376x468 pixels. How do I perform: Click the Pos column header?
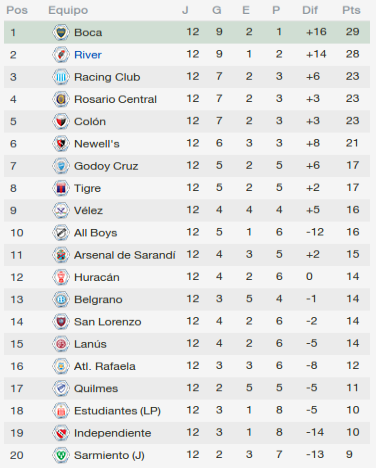point(17,10)
